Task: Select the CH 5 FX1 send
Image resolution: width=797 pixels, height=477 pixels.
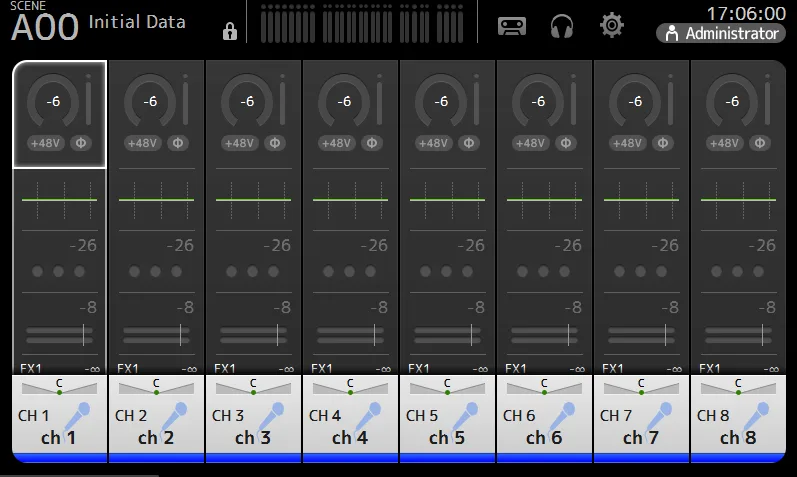Action: [x=447, y=367]
